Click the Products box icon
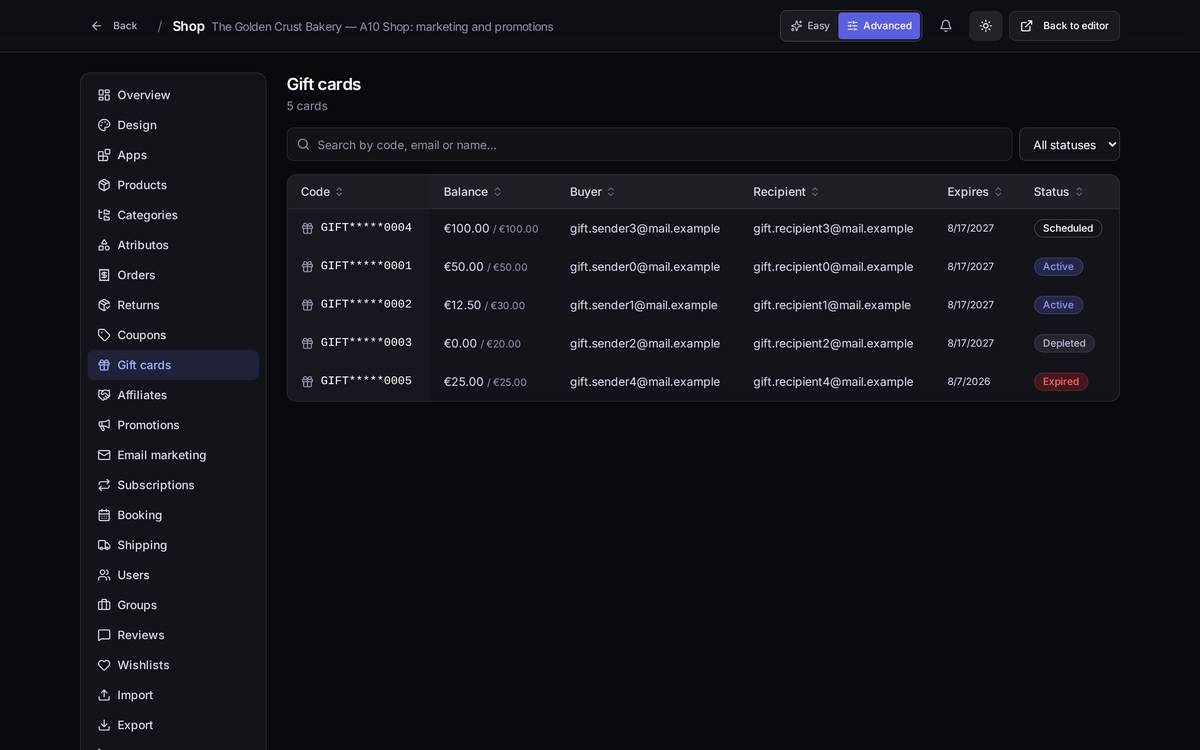 click(104, 185)
